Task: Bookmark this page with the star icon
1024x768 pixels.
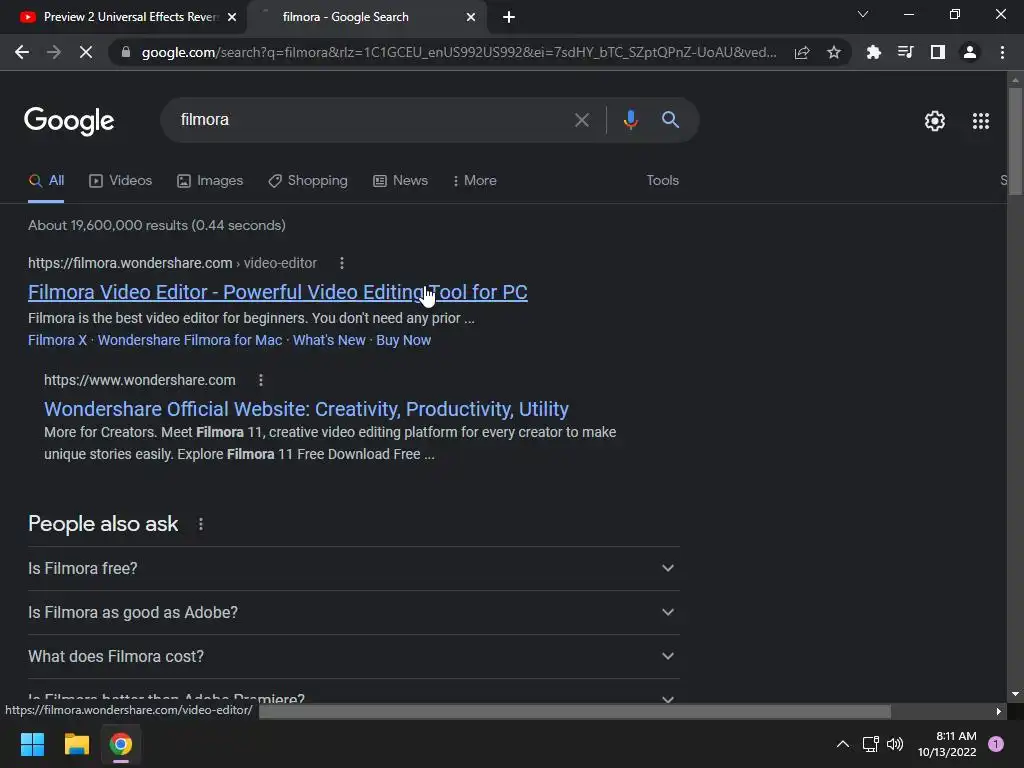Action: tap(834, 52)
